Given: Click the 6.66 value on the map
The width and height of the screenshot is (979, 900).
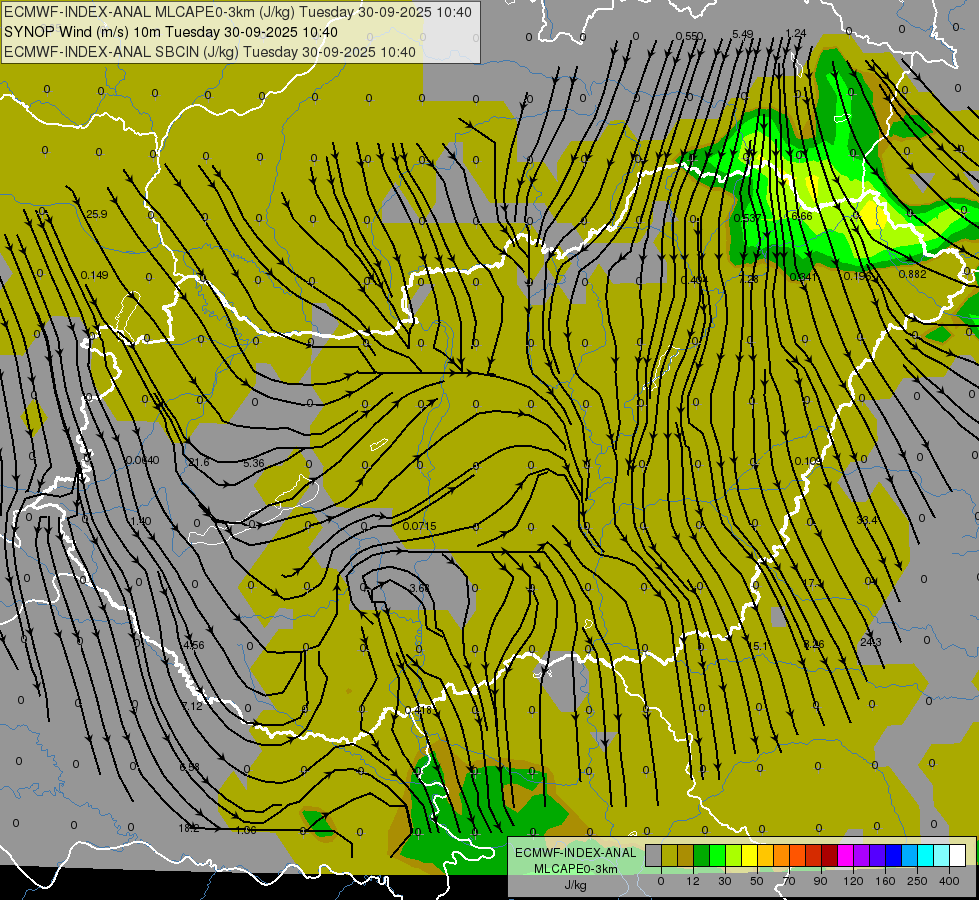Looking at the screenshot, I should coord(802,216).
